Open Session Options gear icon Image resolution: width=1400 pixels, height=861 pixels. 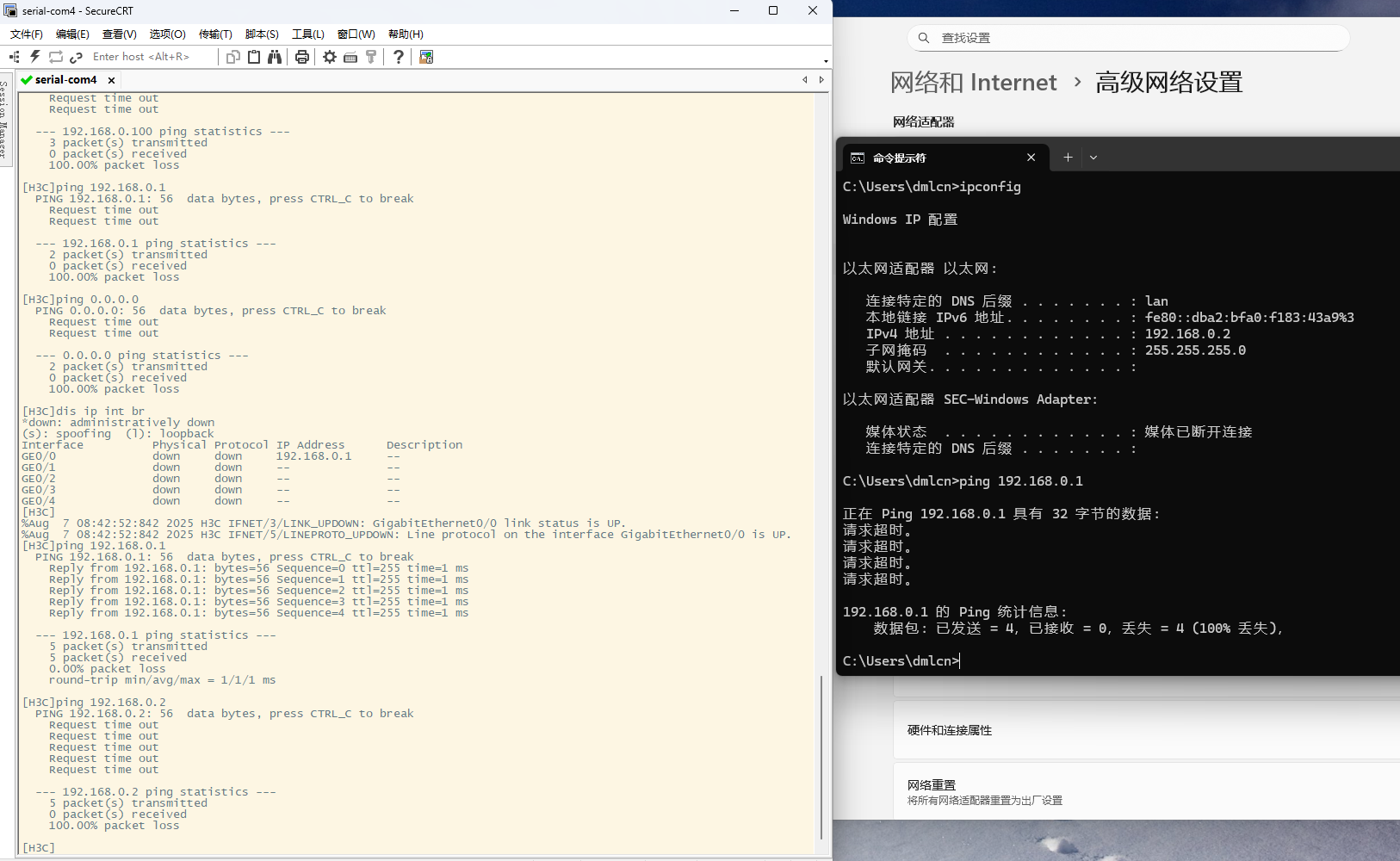330,57
